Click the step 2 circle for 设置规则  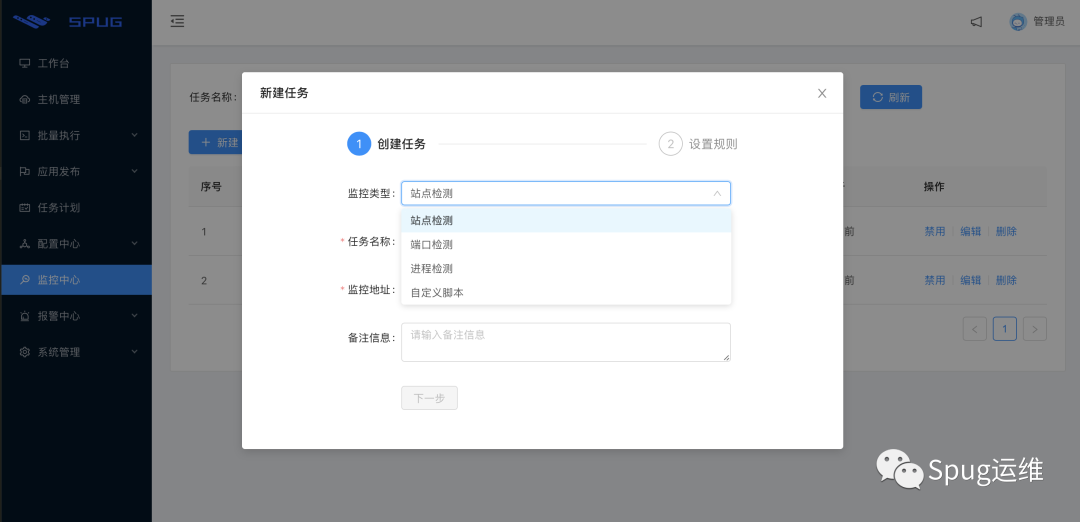670,144
